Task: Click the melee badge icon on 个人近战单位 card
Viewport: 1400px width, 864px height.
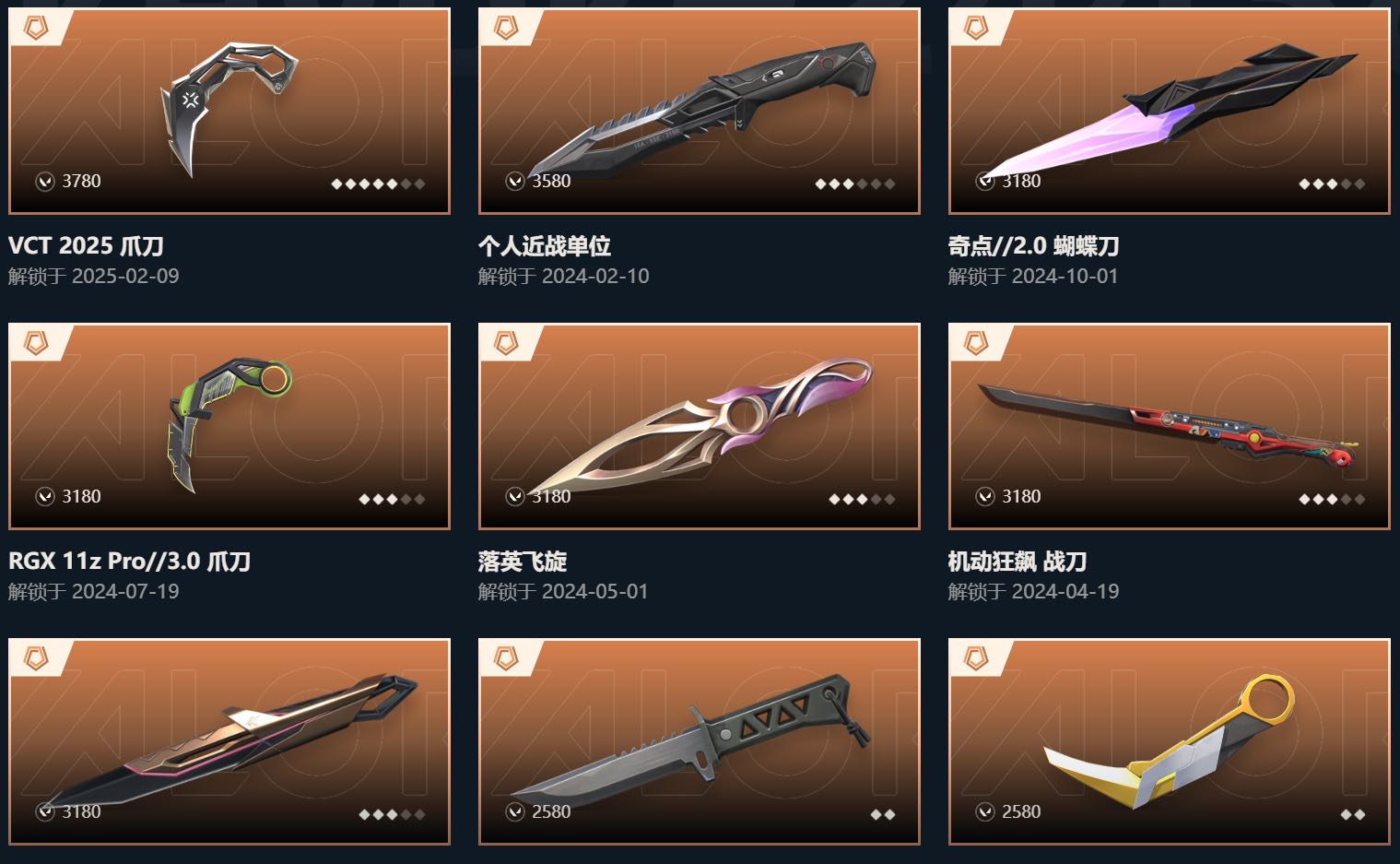Action: click(505, 29)
